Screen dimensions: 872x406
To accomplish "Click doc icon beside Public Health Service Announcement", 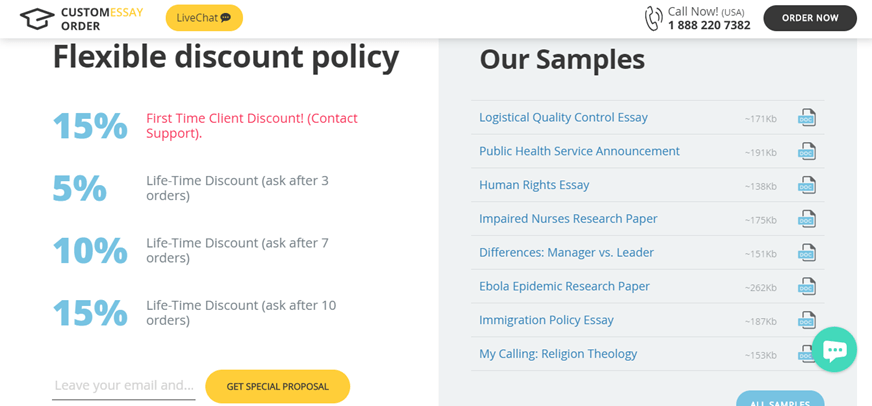I will tap(807, 151).
